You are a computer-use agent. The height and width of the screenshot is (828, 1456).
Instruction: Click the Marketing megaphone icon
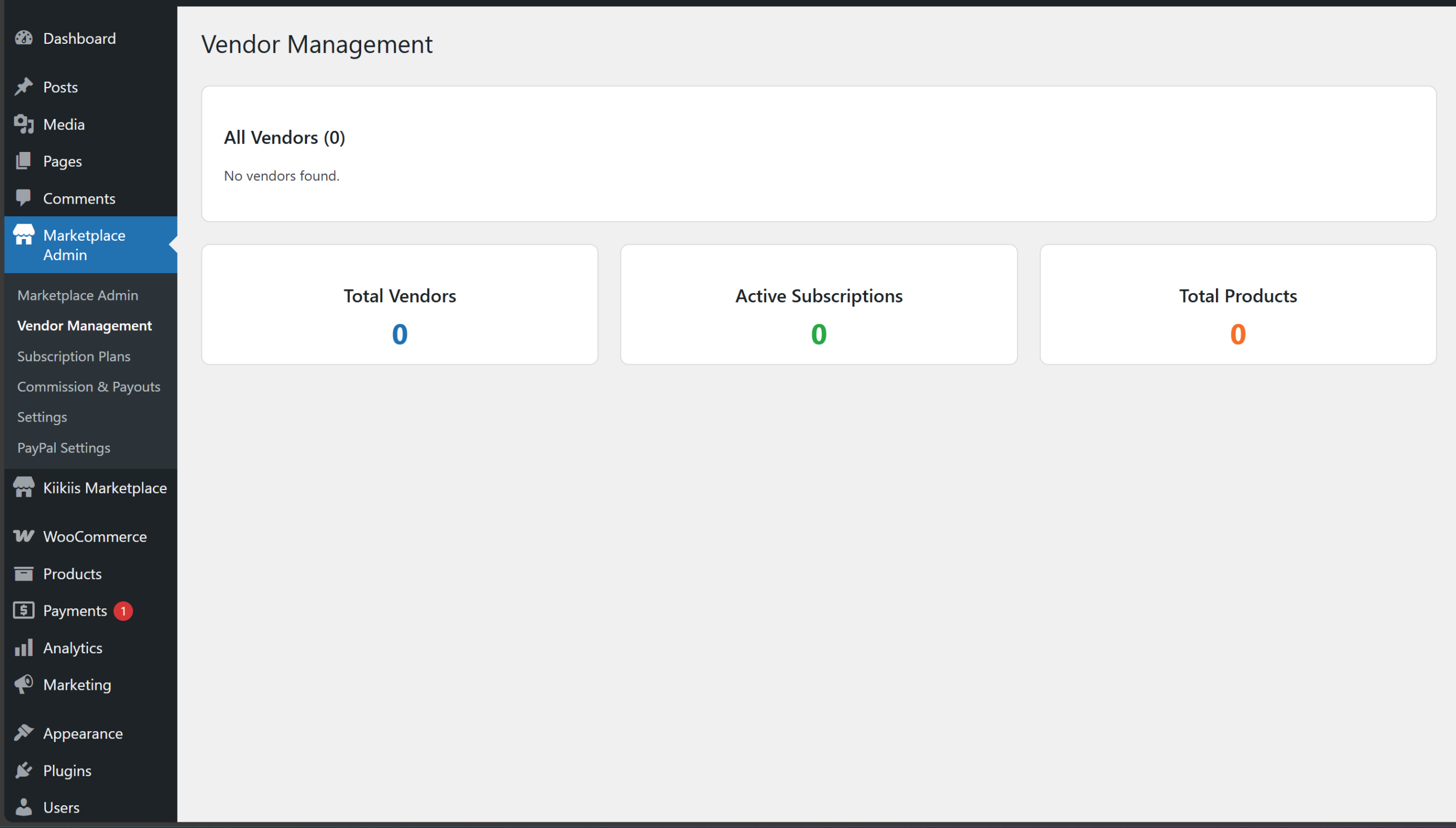click(x=24, y=684)
